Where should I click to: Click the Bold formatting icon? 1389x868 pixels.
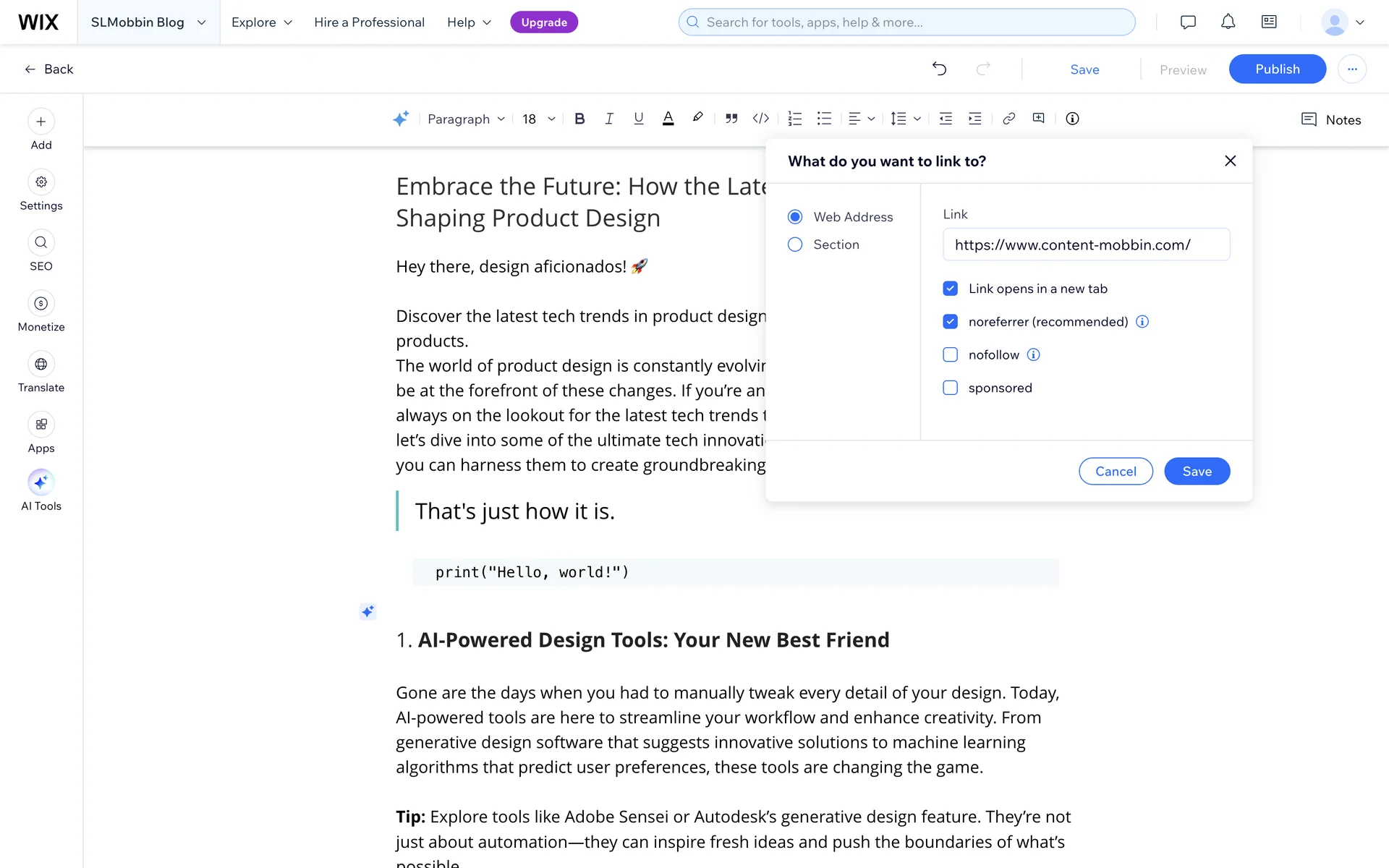tap(579, 119)
